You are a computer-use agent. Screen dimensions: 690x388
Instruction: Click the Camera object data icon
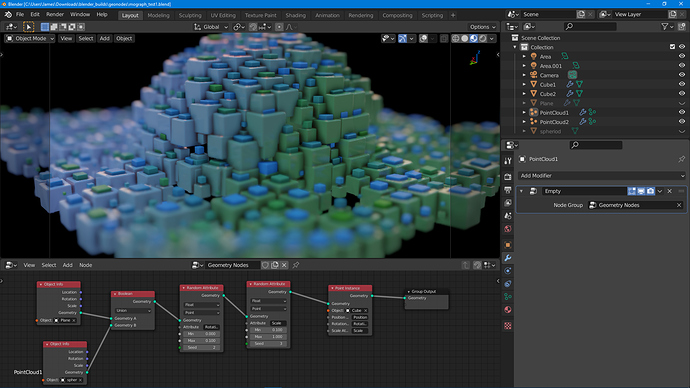(572, 75)
